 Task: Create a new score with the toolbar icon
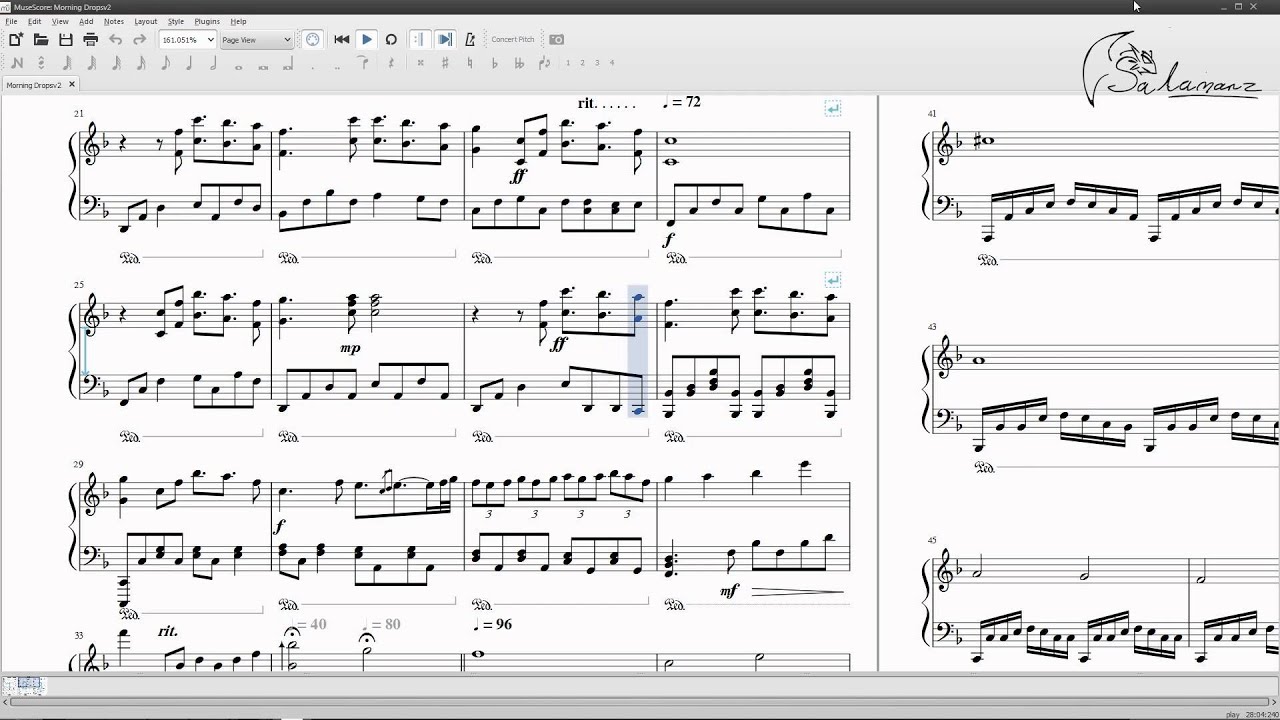tap(16, 40)
